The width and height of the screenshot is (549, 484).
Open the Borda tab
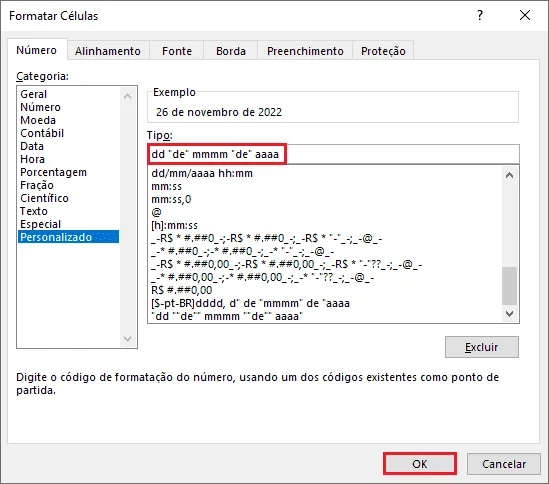coord(231,51)
